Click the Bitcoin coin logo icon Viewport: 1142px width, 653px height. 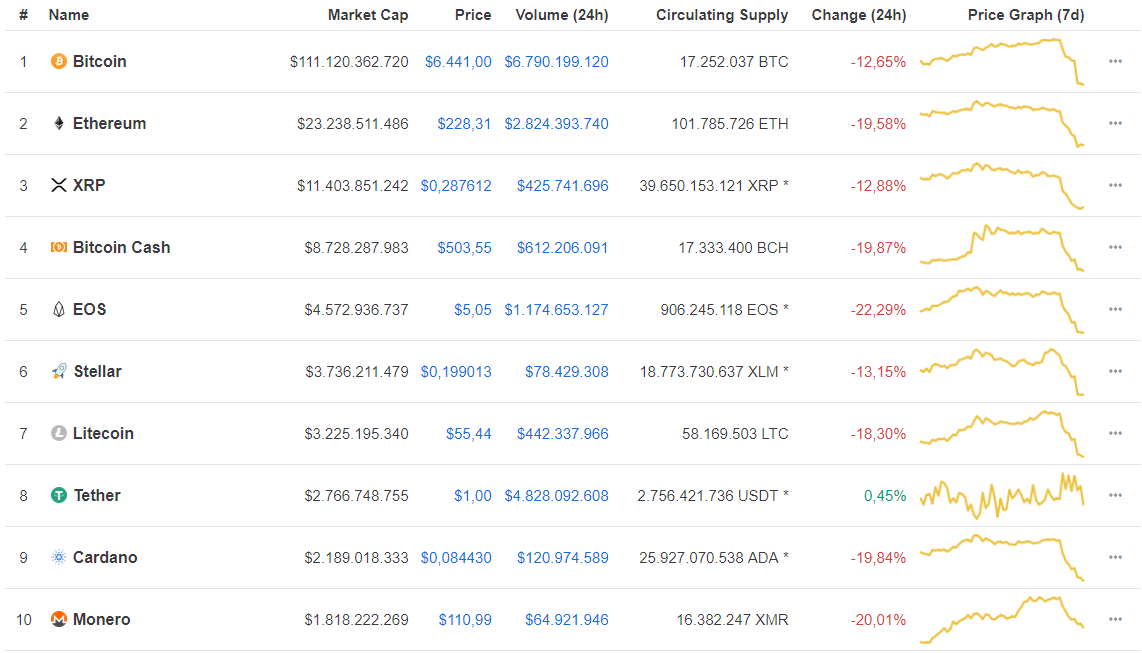[58, 61]
